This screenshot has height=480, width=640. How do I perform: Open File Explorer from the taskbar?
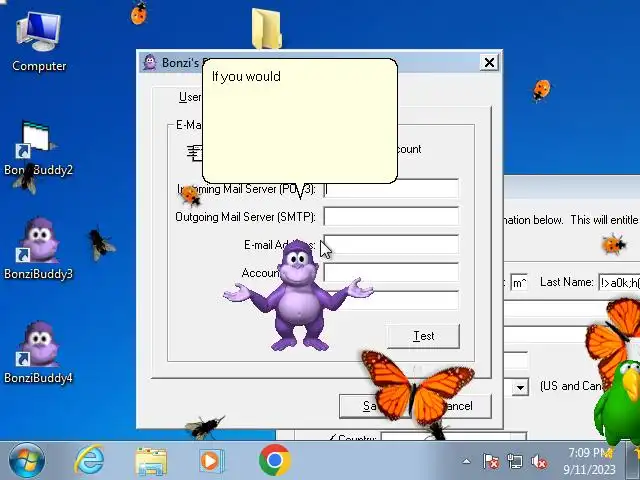click(x=151, y=461)
